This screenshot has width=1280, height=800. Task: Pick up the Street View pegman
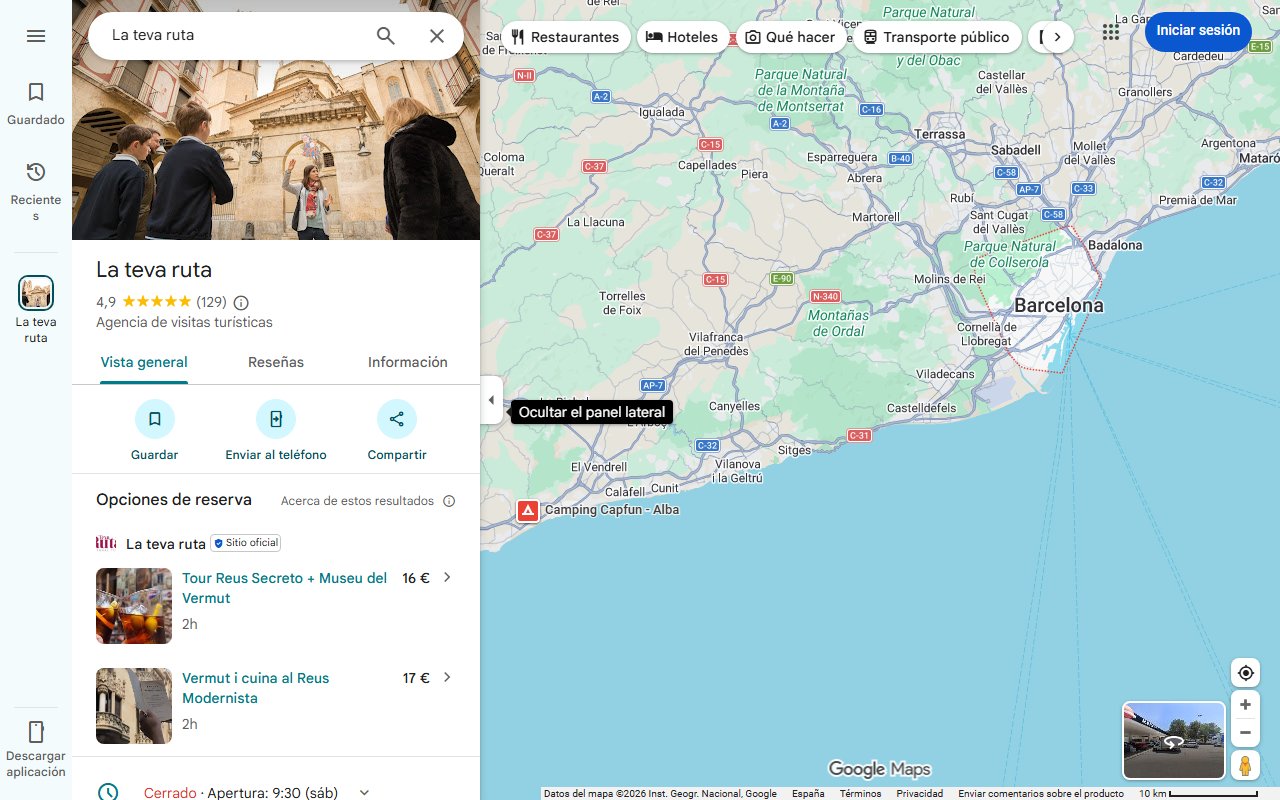point(1245,765)
